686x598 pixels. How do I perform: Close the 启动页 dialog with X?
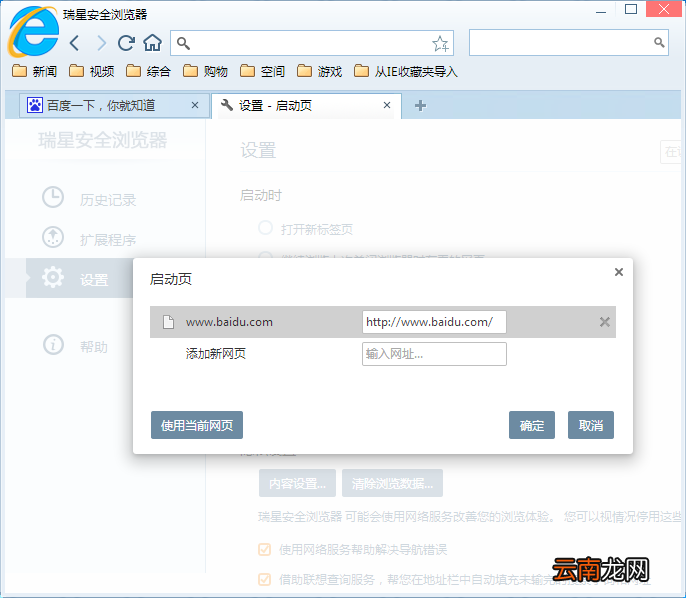pos(619,272)
